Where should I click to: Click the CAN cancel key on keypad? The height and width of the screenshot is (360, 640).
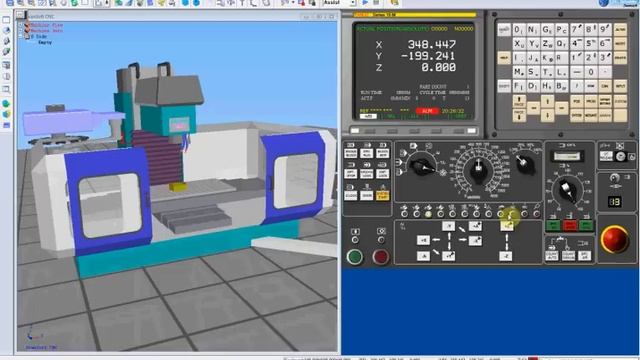point(605,86)
